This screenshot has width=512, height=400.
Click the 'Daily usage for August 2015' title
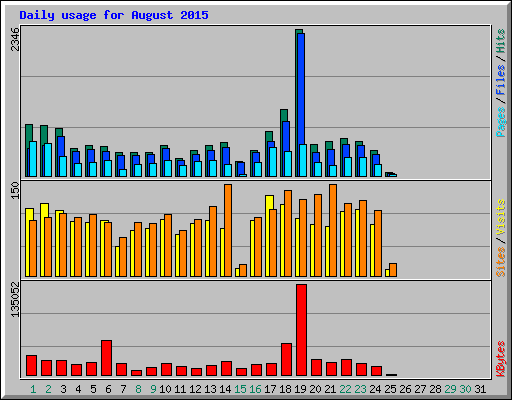coord(114,15)
